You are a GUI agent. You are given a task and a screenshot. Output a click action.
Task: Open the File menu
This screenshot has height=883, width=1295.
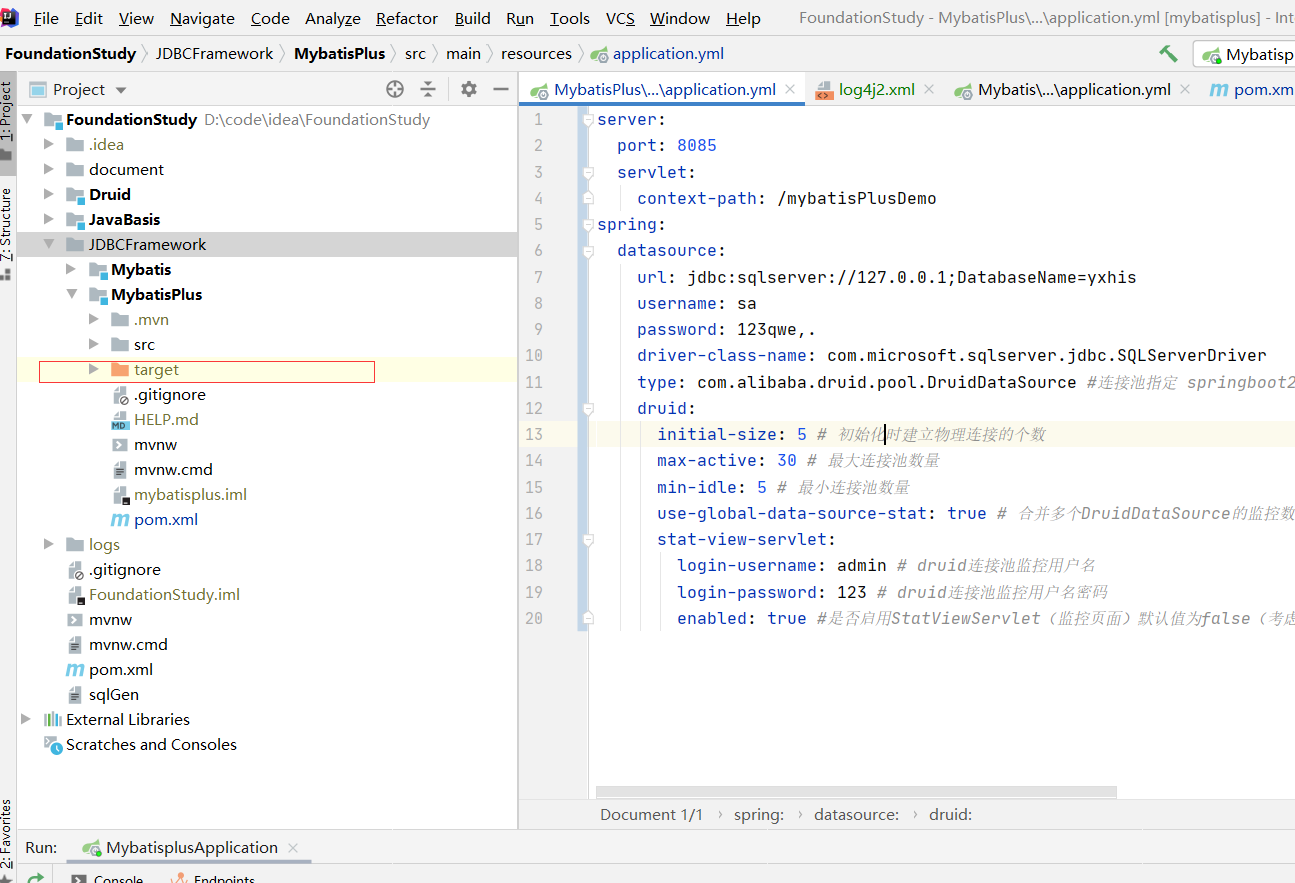pyautogui.click(x=46, y=18)
